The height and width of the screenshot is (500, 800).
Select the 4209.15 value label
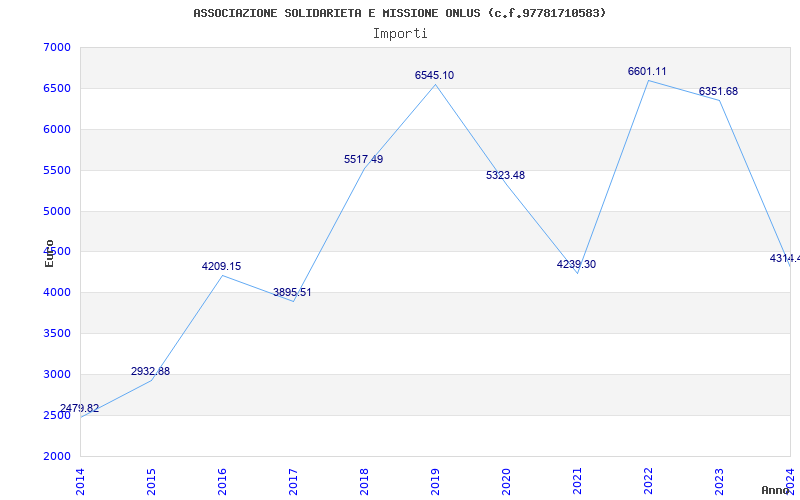point(221,266)
